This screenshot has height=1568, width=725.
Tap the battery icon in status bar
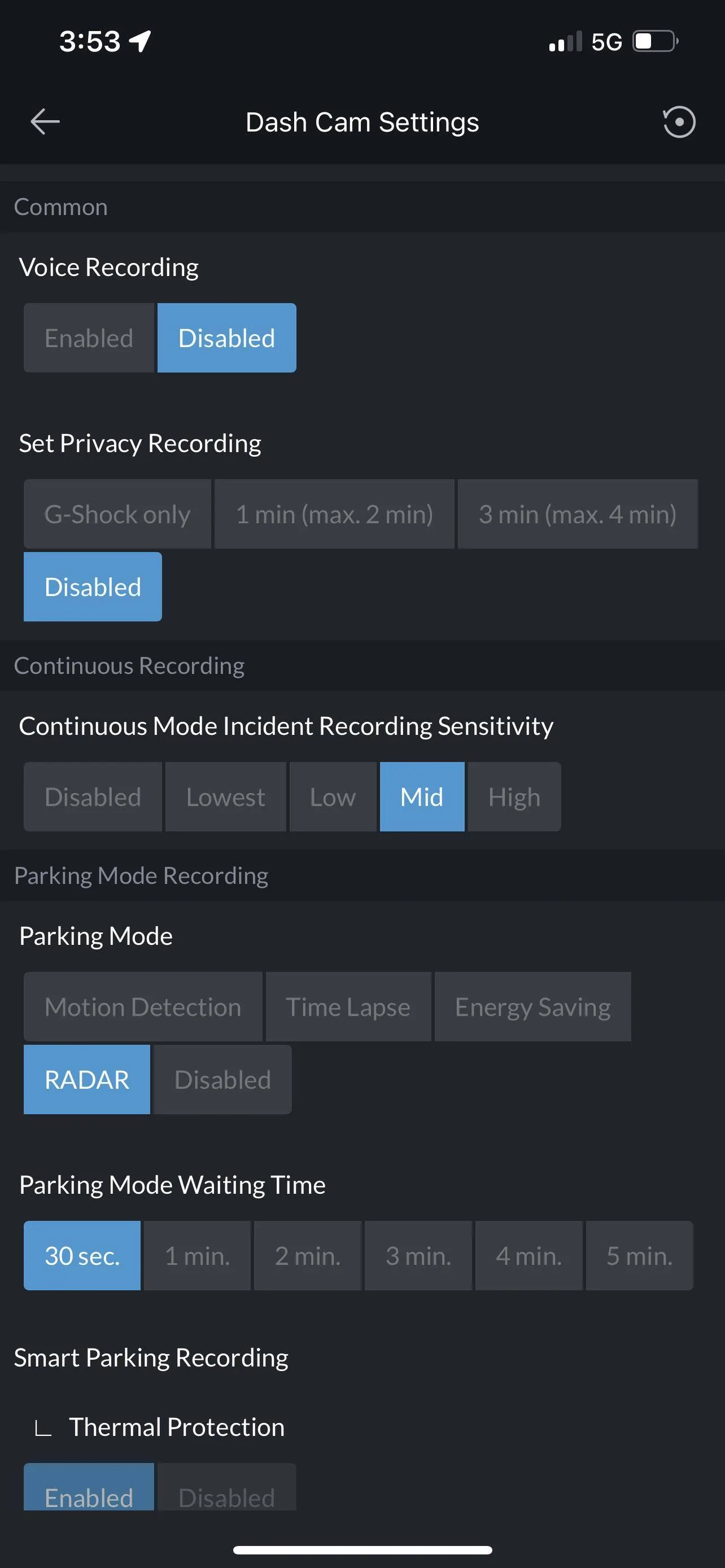(x=656, y=41)
